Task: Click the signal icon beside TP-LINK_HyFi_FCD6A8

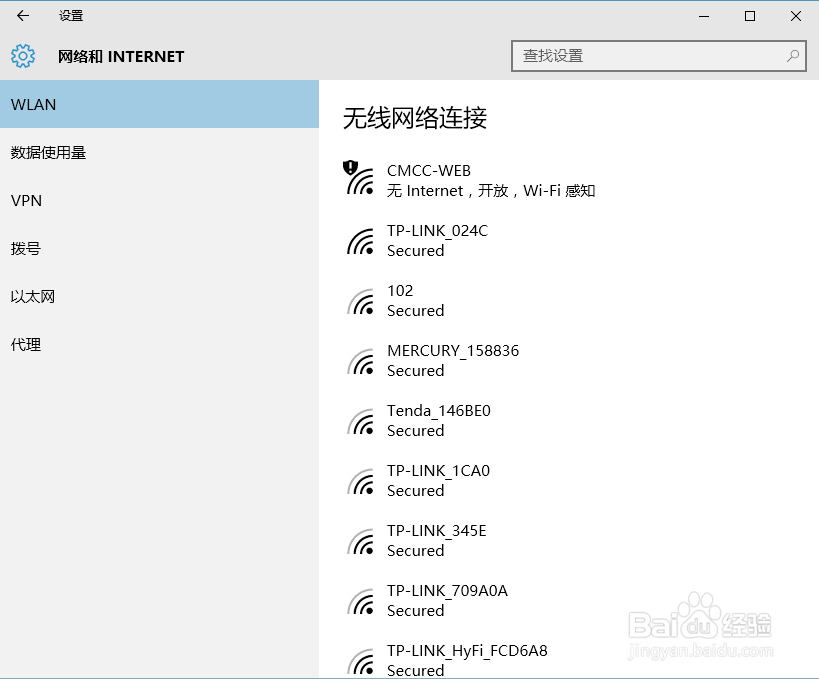Action: point(359,660)
